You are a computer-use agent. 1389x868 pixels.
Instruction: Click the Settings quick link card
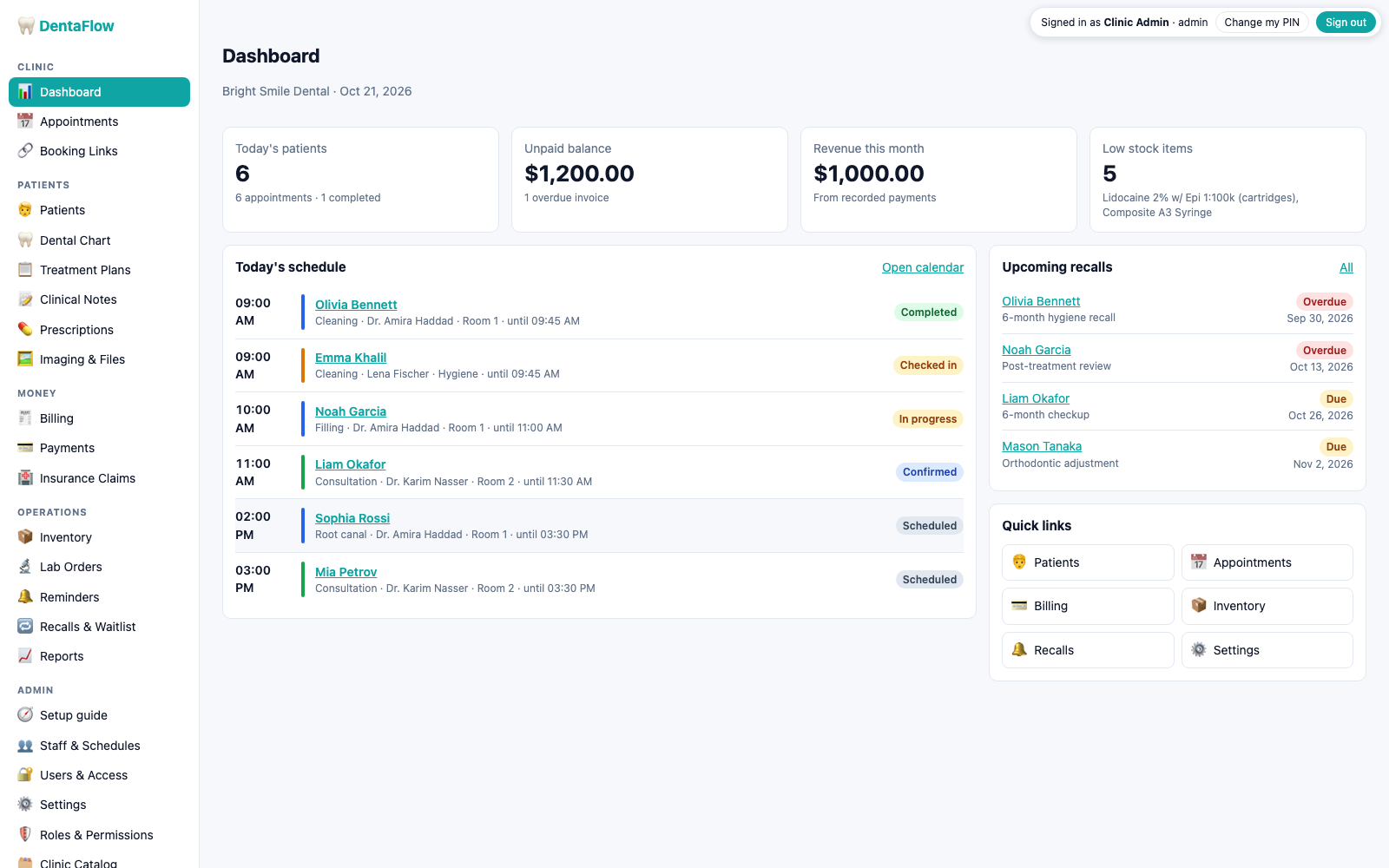[1267, 650]
